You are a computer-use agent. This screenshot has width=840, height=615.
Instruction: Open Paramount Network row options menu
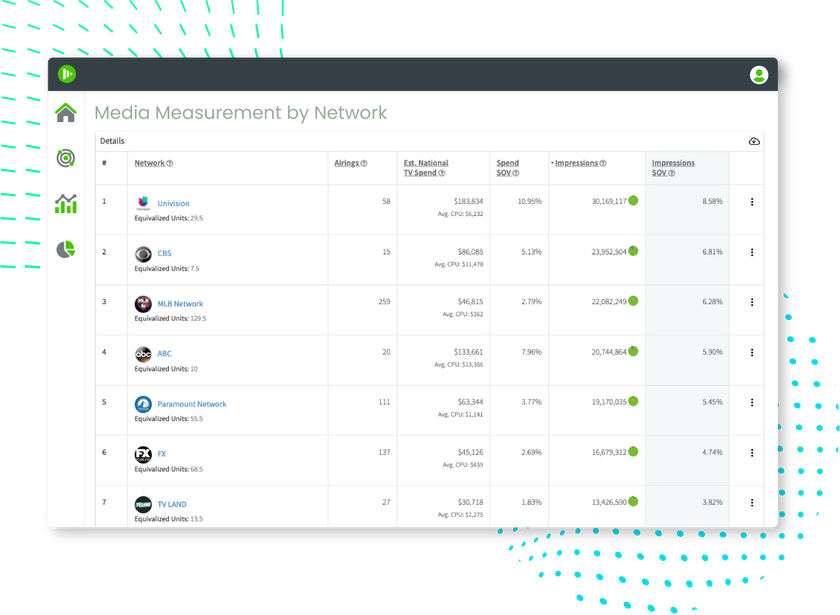pos(752,402)
